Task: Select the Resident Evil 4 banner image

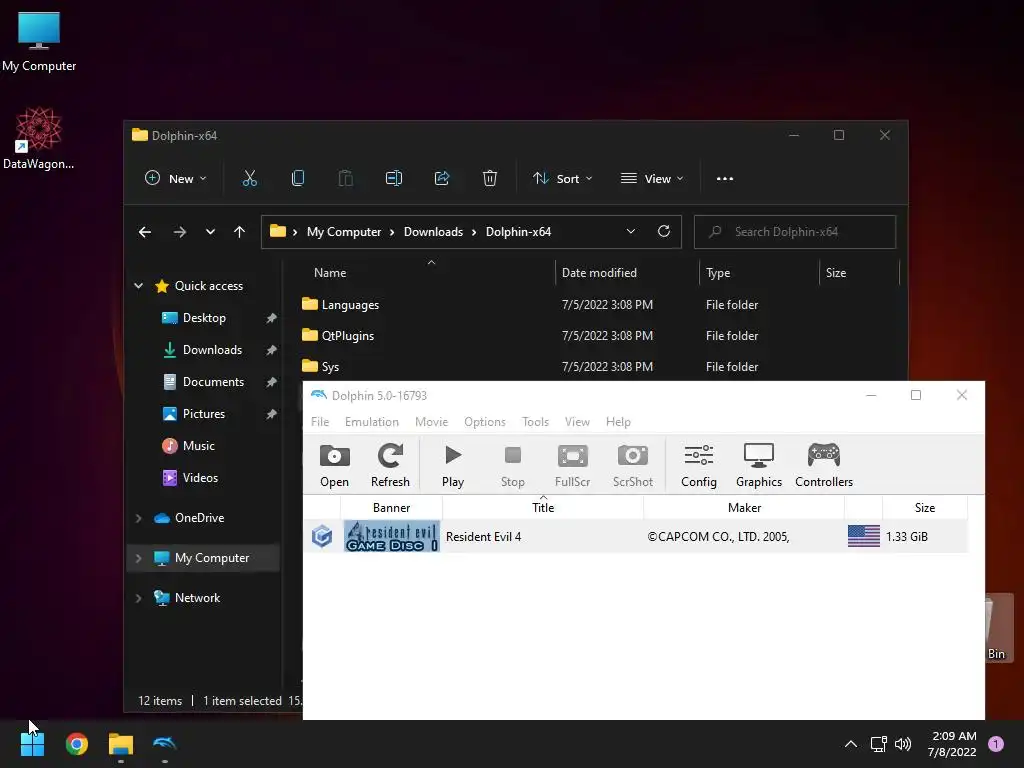Action: [x=391, y=536]
